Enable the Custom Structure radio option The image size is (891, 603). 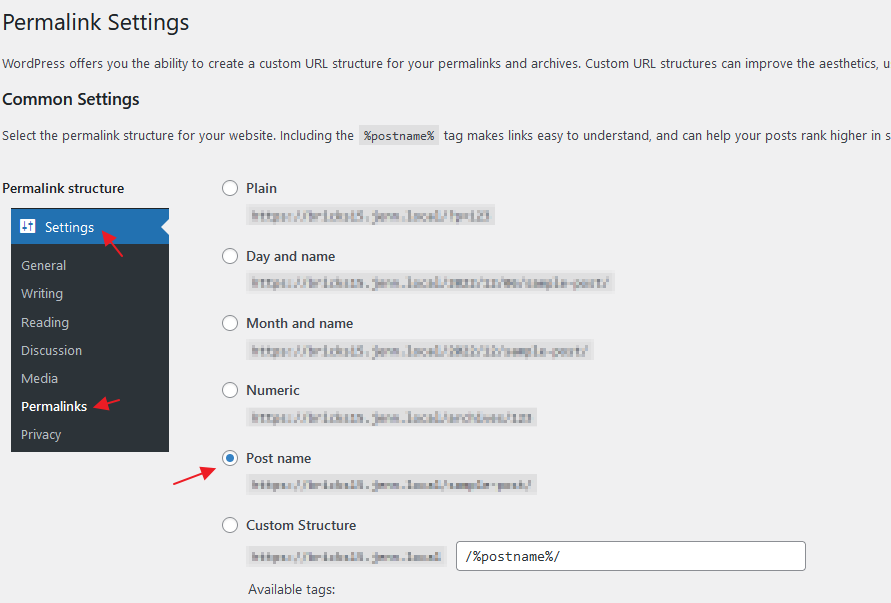[230, 525]
